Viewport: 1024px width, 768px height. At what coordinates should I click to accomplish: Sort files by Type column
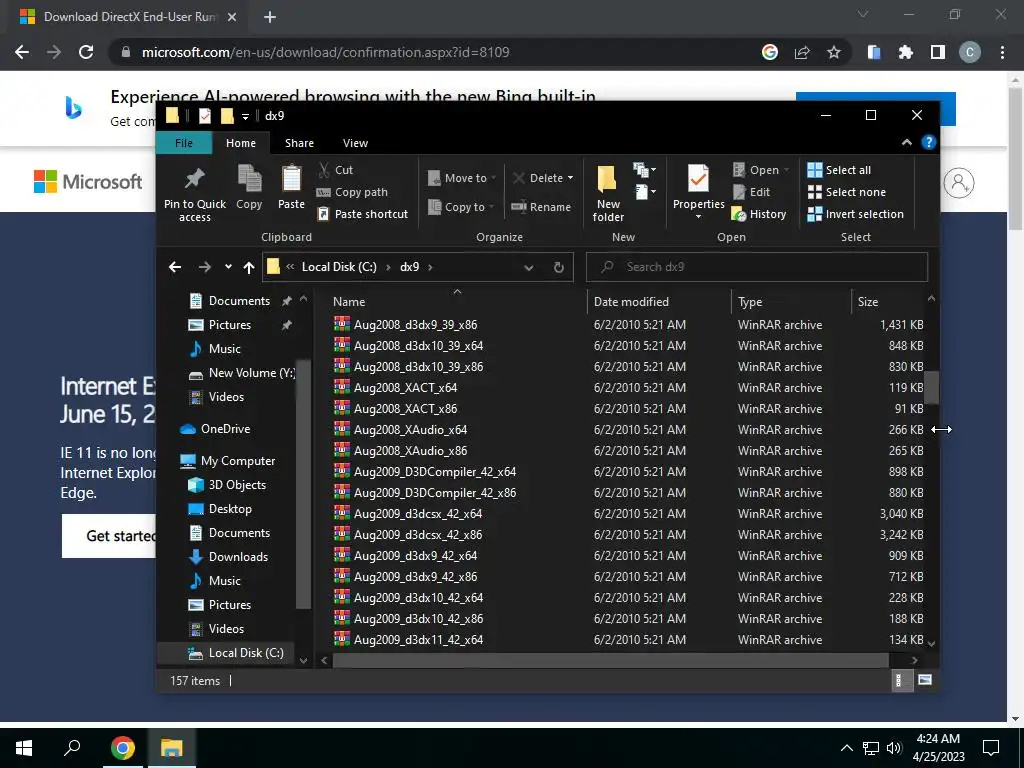(792, 302)
